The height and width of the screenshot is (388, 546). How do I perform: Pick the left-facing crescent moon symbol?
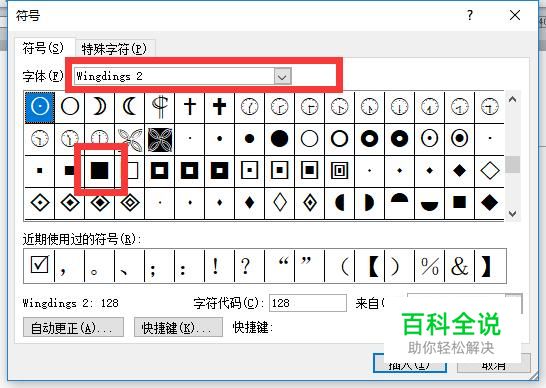point(130,107)
